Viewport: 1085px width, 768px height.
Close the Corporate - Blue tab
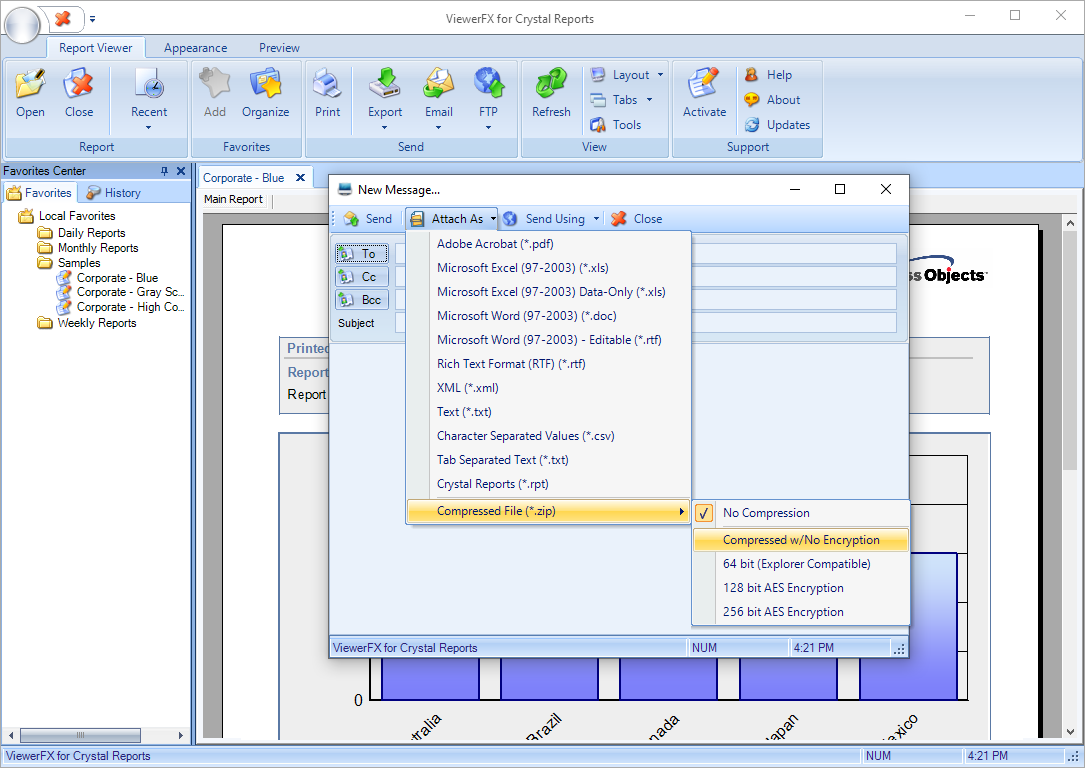pyautogui.click(x=300, y=178)
